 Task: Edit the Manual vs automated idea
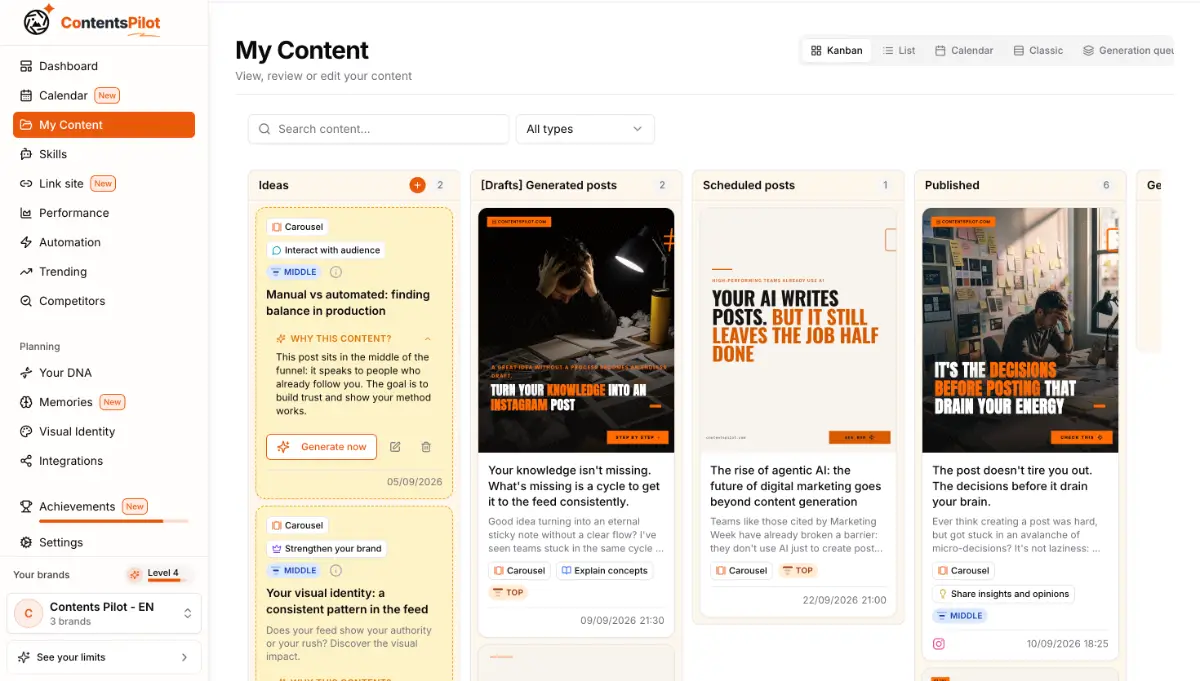(395, 447)
